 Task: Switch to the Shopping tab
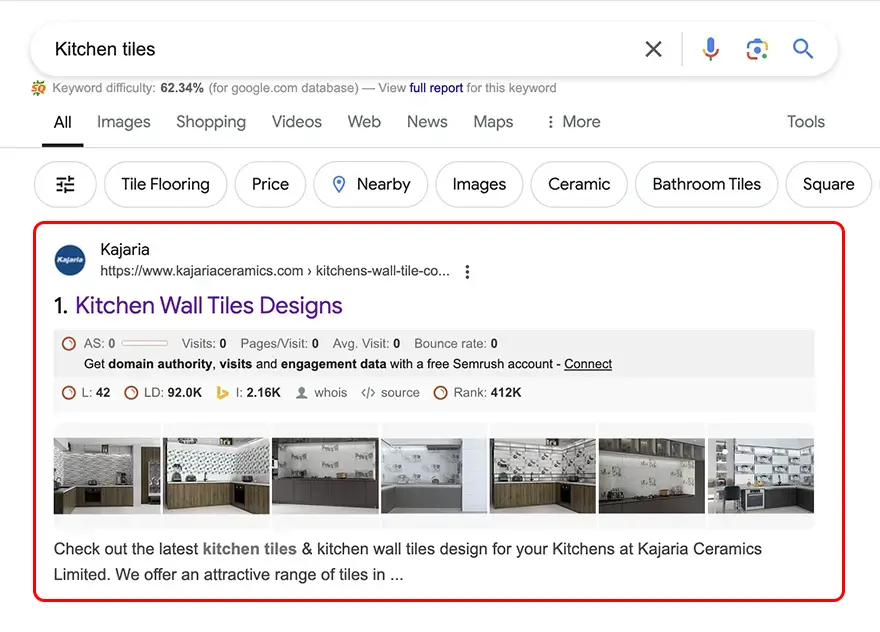(210, 122)
